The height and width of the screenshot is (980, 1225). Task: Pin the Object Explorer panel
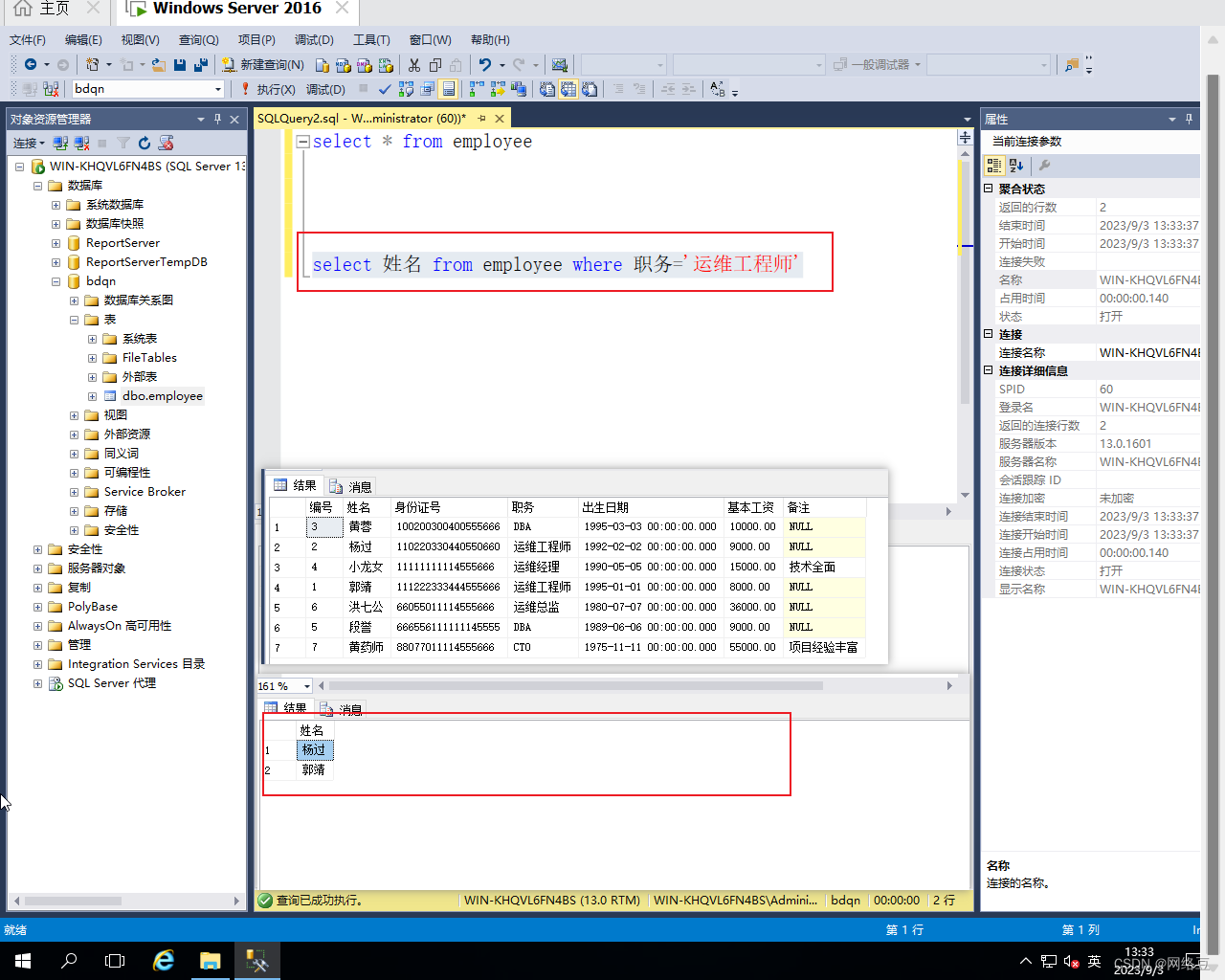(217, 119)
